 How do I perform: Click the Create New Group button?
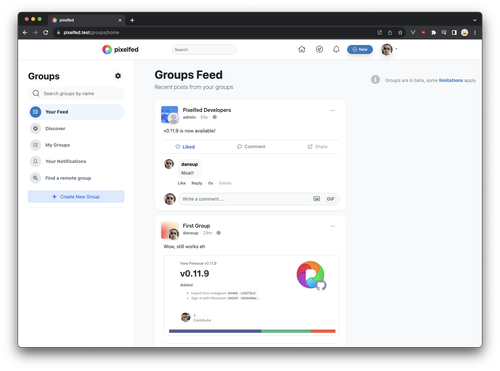point(76,197)
